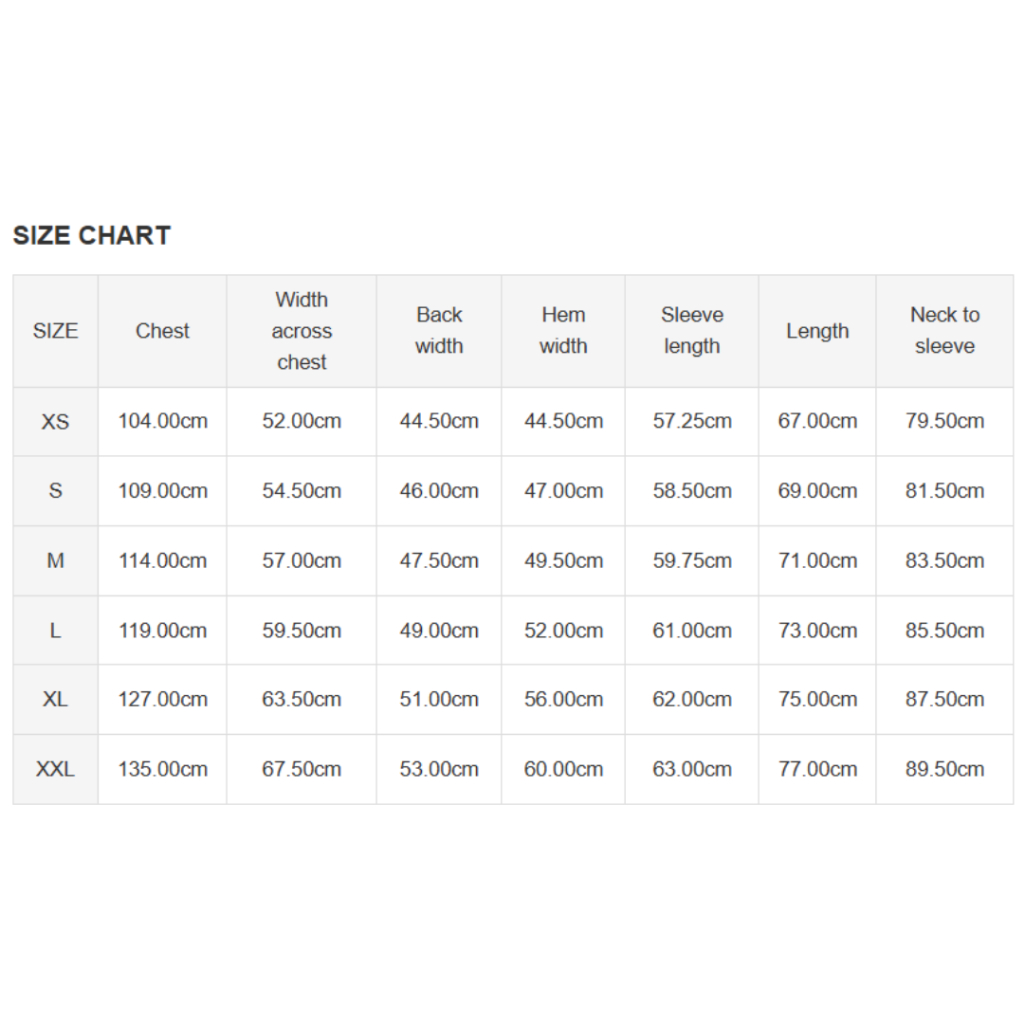This screenshot has width=1024, height=1024.
Task: Select the XXL size row label
Action: 55,769
